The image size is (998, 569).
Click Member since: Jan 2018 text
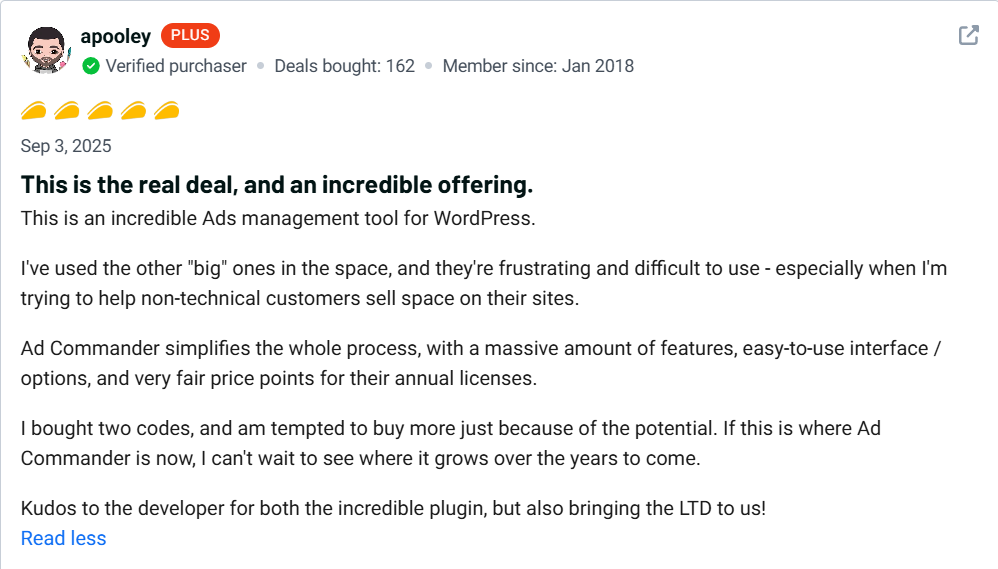click(x=538, y=66)
